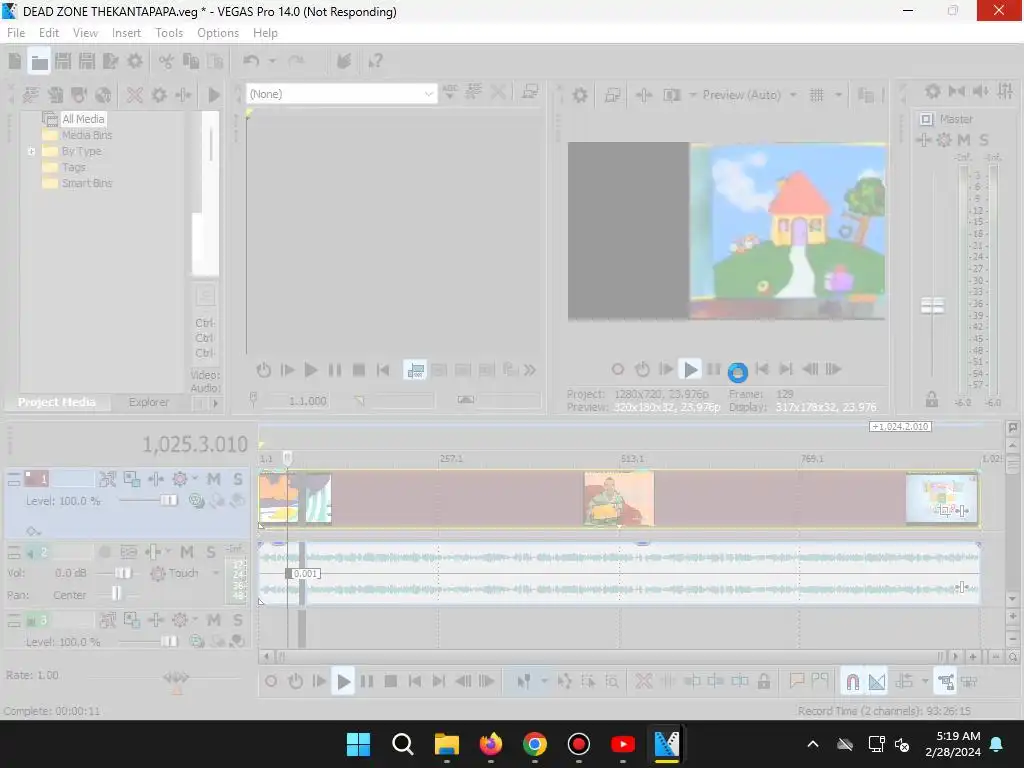This screenshot has height=768, width=1024.
Task: Expand the By Type tree node
Action: 31,152
